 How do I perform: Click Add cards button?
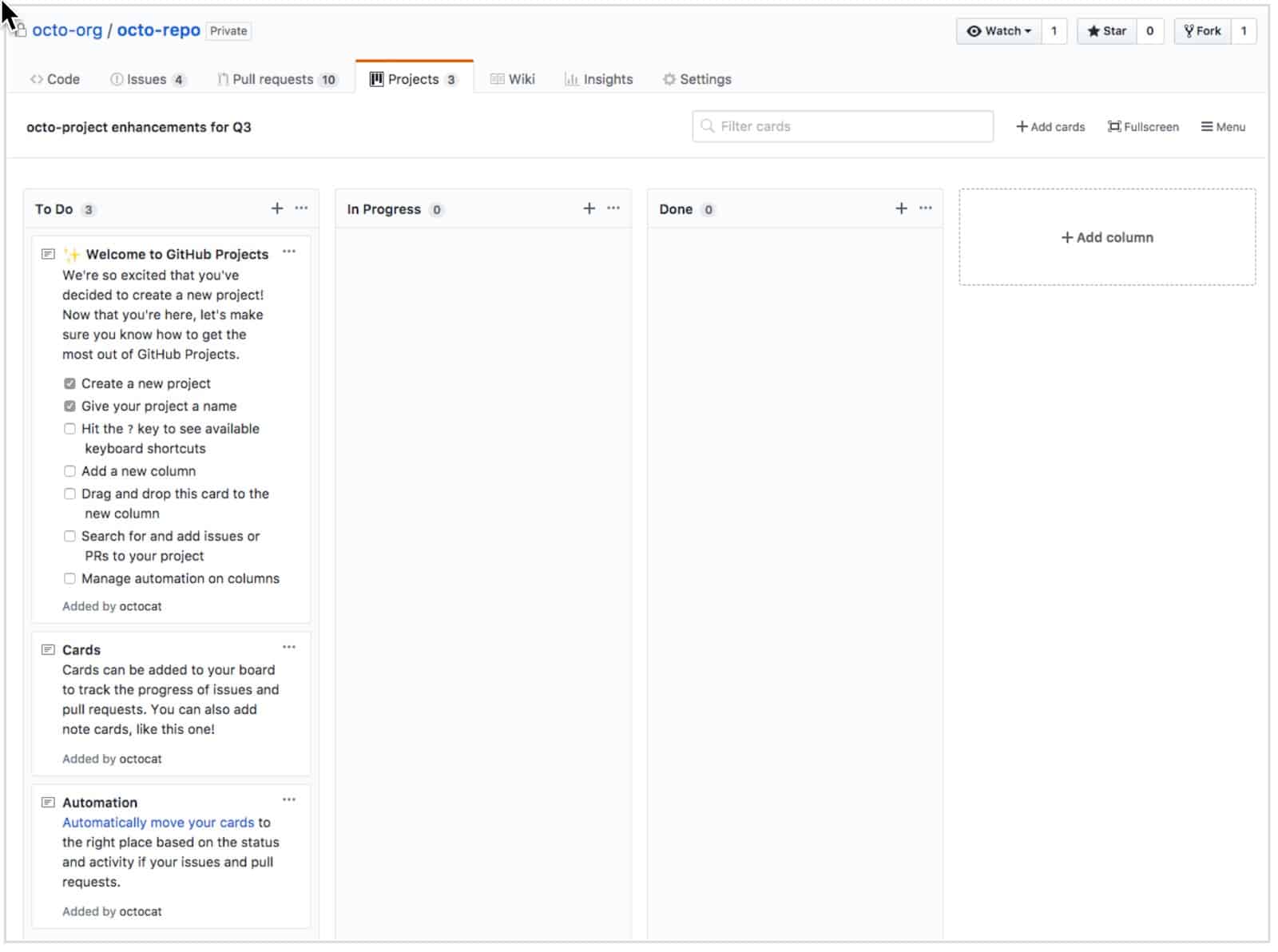point(1050,126)
